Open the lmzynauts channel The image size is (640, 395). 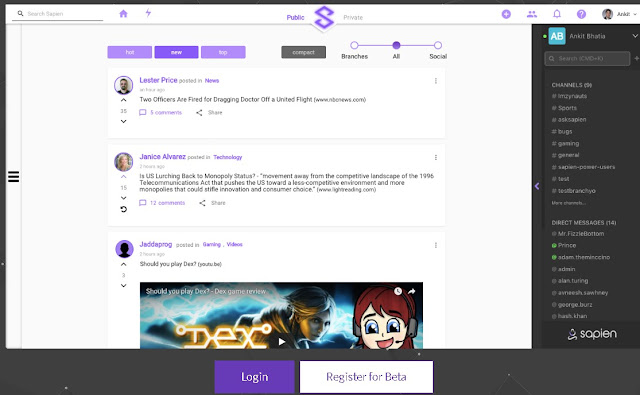[569, 96]
